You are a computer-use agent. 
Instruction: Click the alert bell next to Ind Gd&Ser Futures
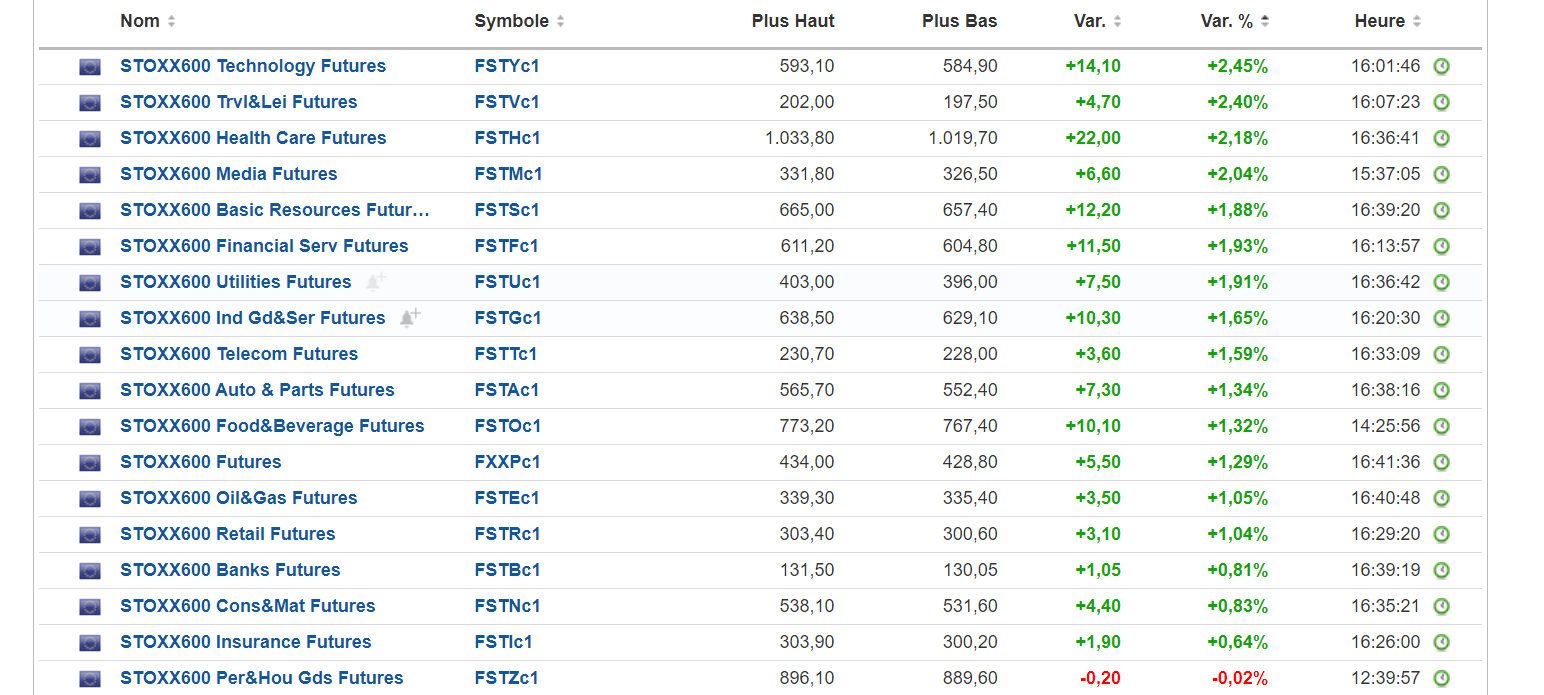[409, 318]
